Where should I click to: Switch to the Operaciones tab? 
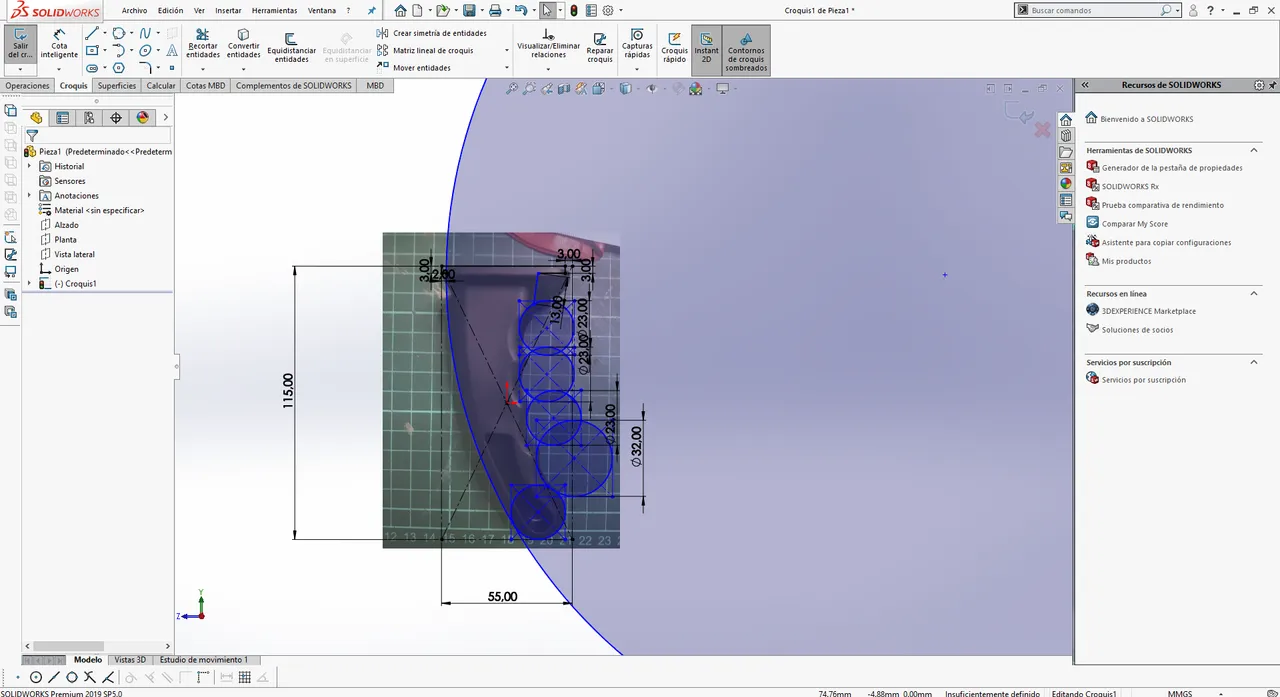pyautogui.click(x=27, y=86)
